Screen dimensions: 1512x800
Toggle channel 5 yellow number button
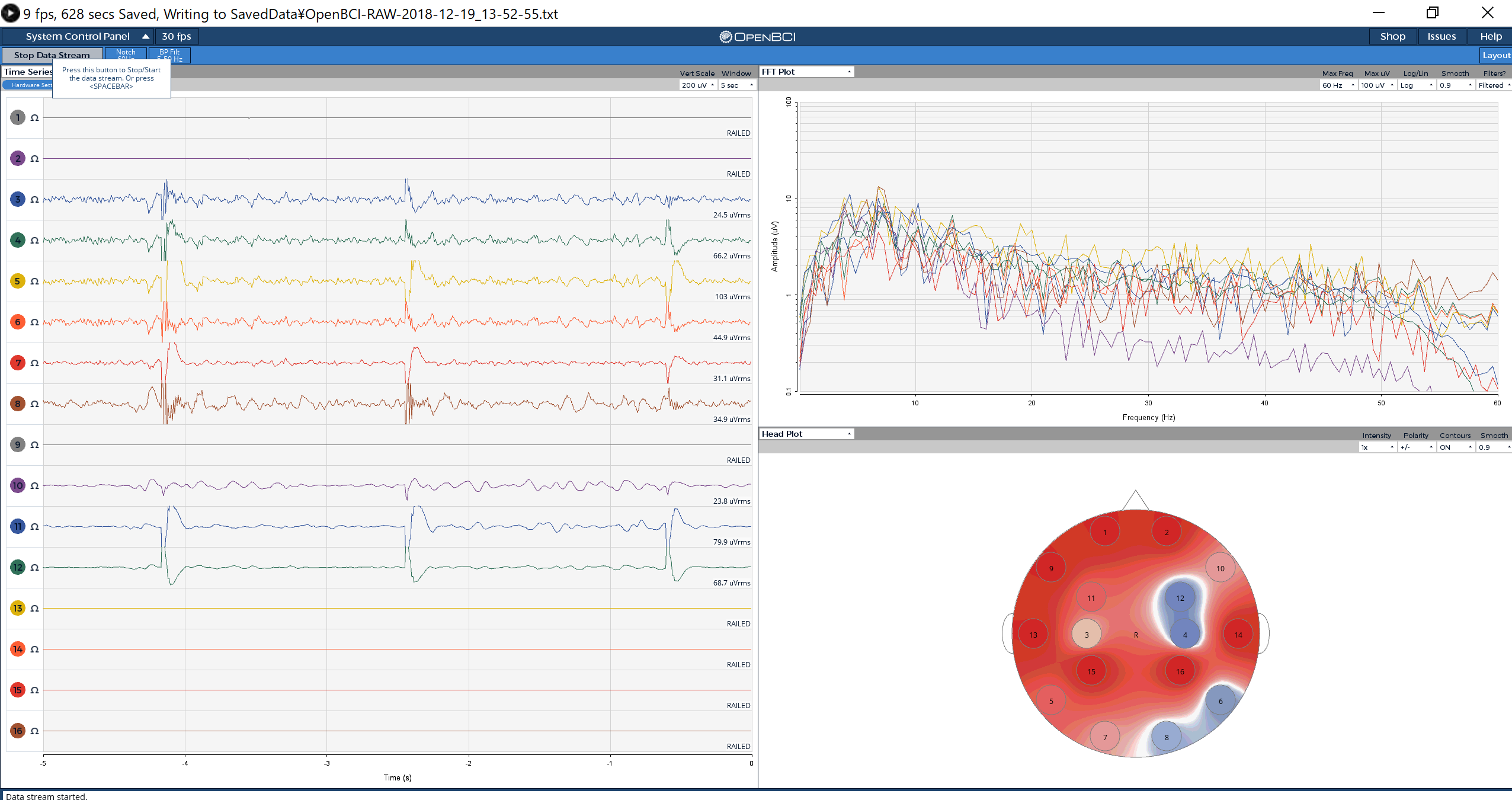[x=18, y=281]
